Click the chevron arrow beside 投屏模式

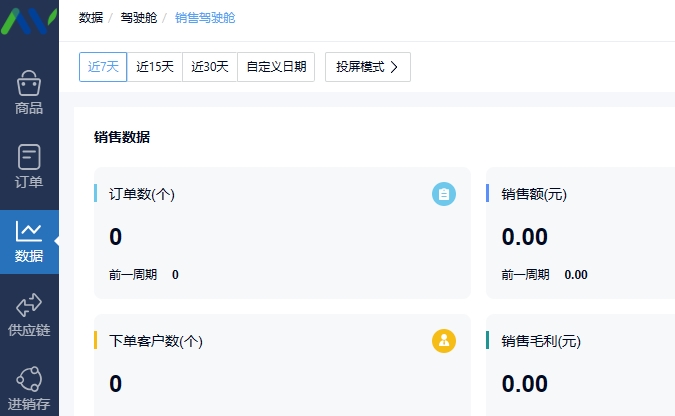click(394, 67)
